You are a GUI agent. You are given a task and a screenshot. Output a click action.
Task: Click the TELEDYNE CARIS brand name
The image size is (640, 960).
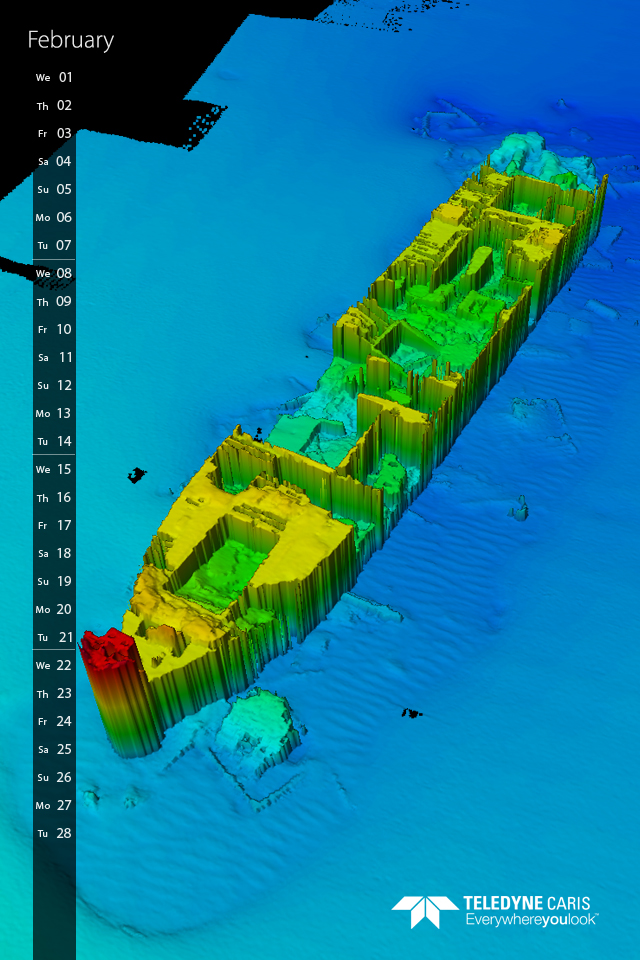tap(527, 903)
